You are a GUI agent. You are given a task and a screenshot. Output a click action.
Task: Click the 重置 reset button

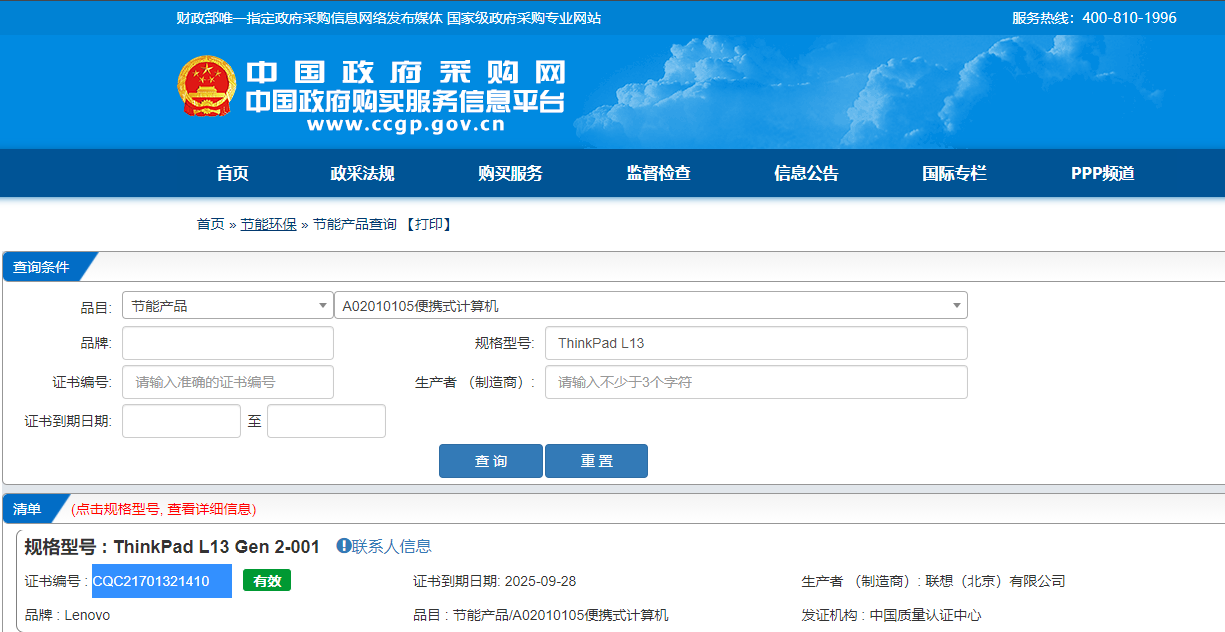(x=596, y=461)
